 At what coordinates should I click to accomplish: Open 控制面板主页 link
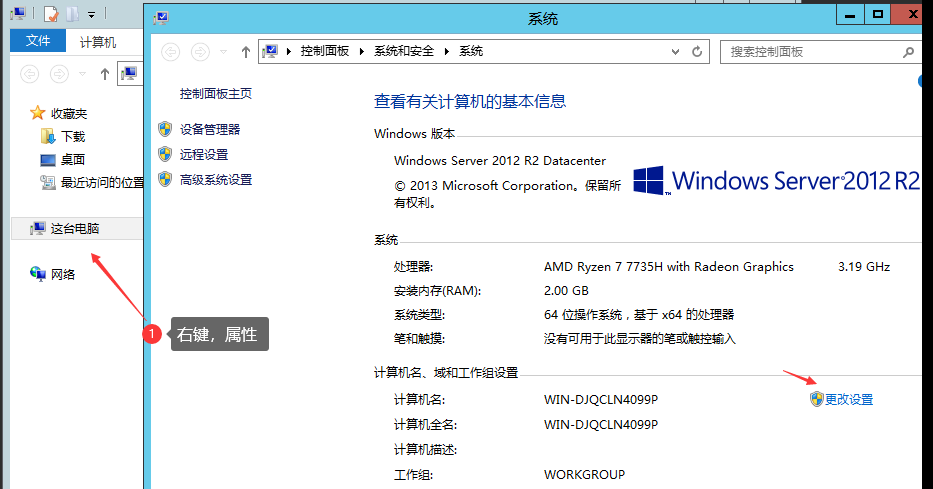click(x=216, y=93)
